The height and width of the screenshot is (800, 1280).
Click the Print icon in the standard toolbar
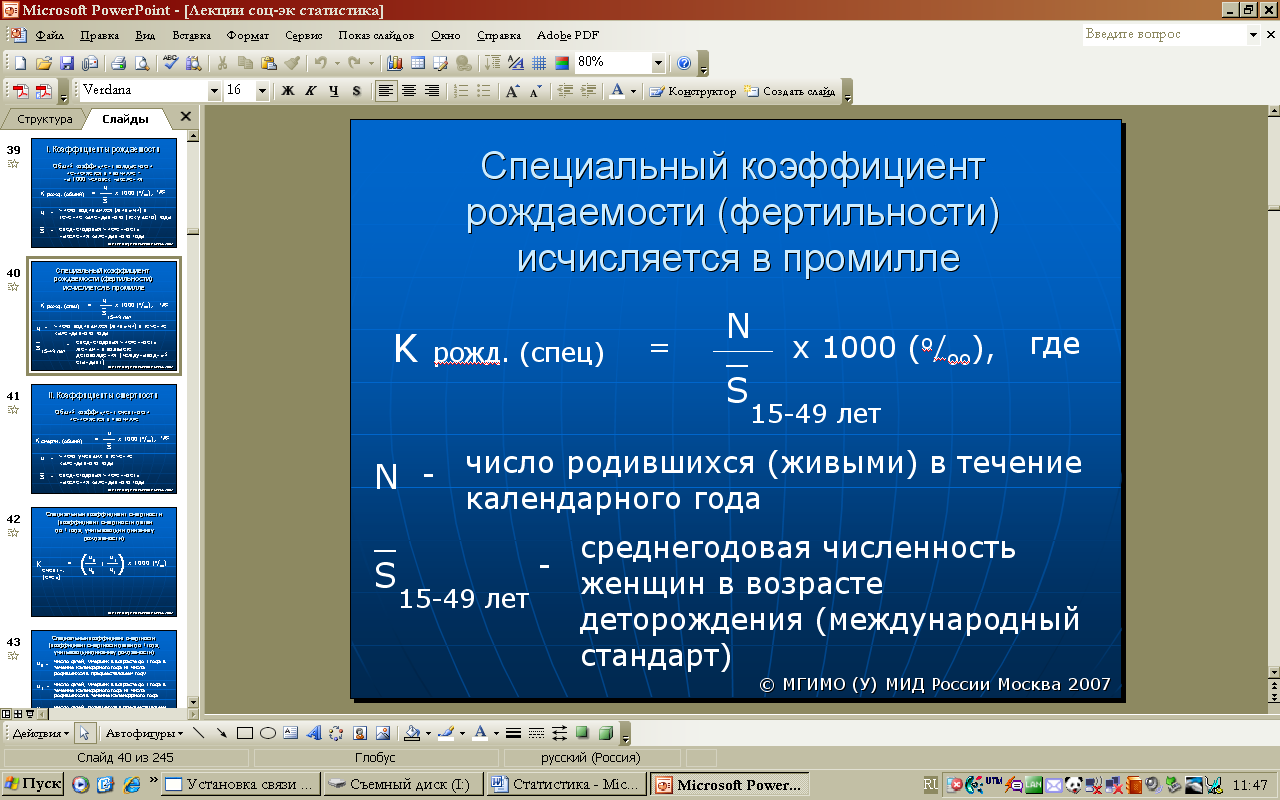pyautogui.click(x=118, y=63)
